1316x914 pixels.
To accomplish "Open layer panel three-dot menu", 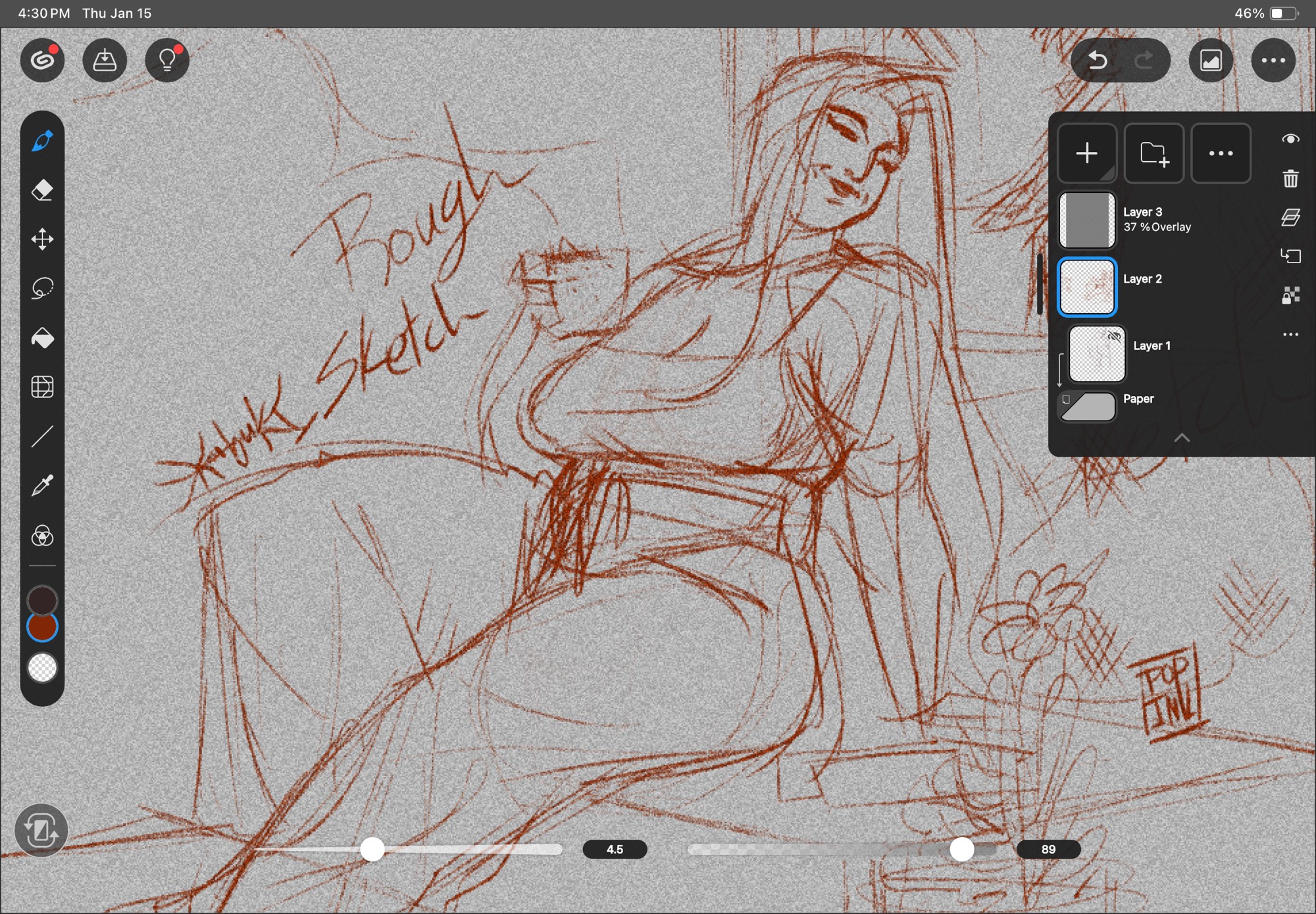I will point(1221,153).
